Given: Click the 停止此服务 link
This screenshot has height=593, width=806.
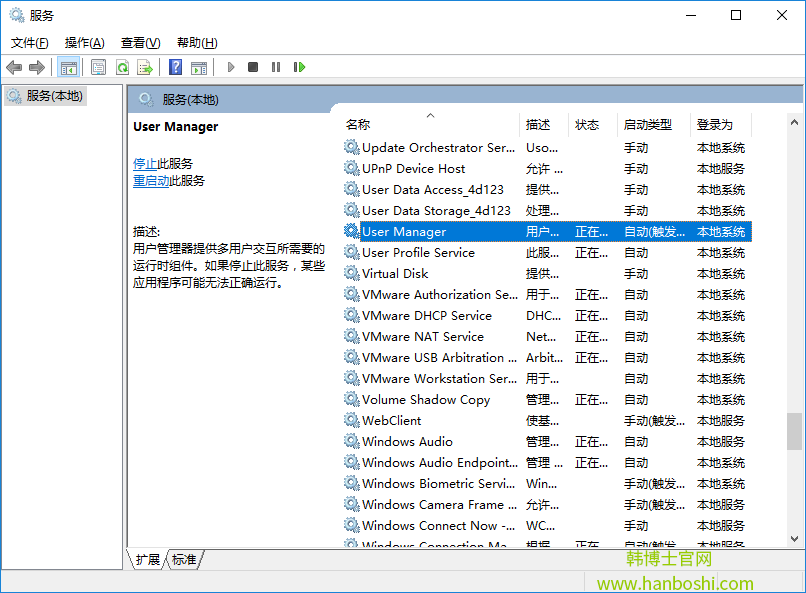Looking at the screenshot, I should pyautogui.click(x=152, y=163).
